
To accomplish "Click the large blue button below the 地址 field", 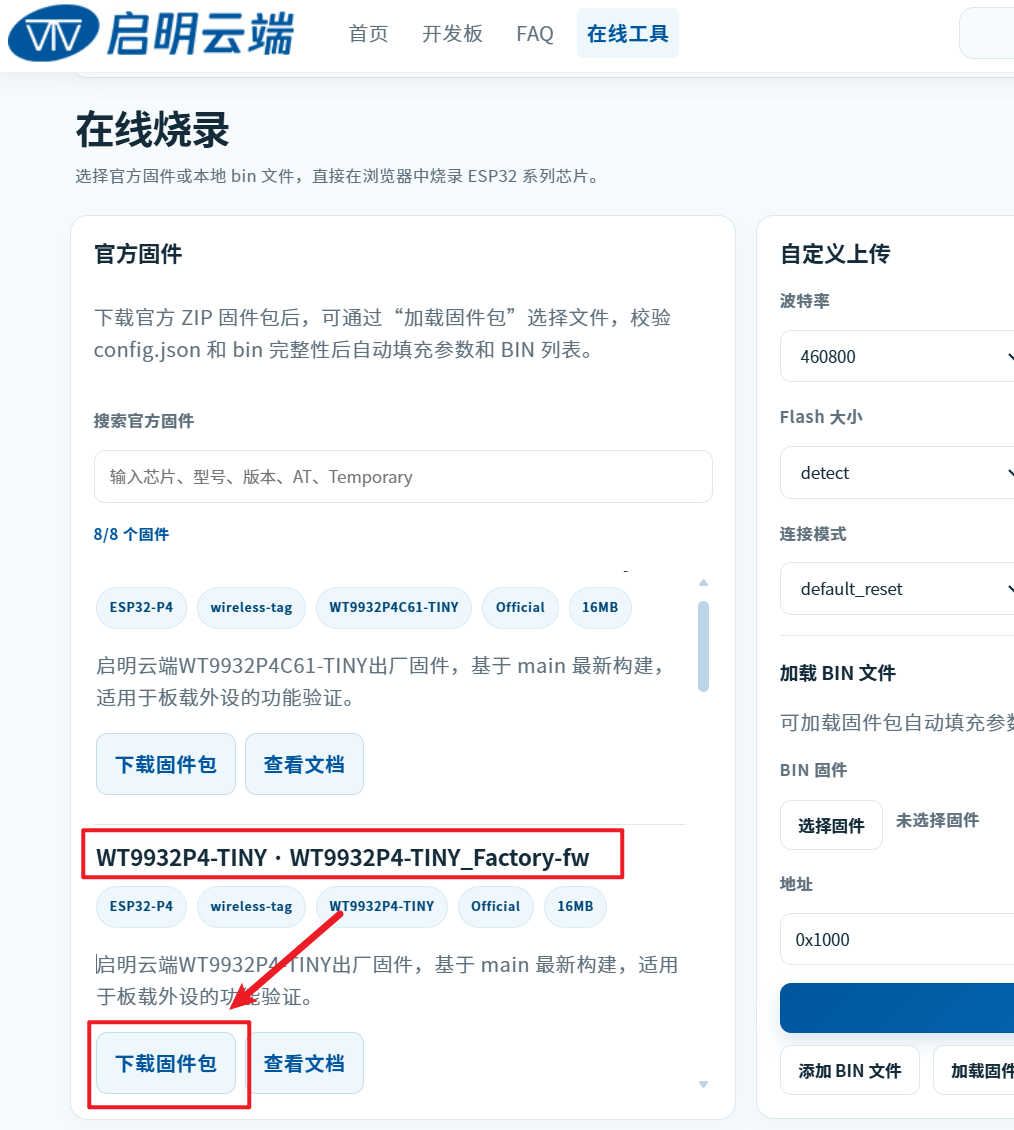I will point(897,1007).
